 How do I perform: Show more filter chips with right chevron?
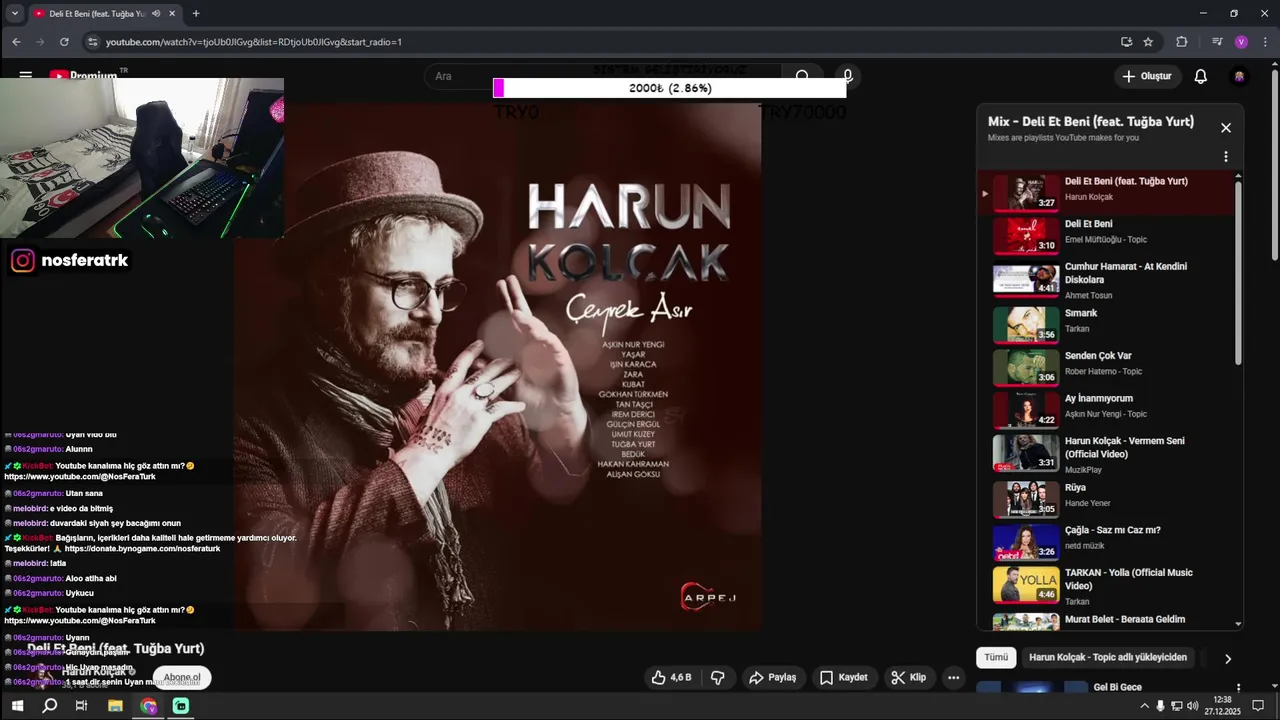[x=1228, y=658]
